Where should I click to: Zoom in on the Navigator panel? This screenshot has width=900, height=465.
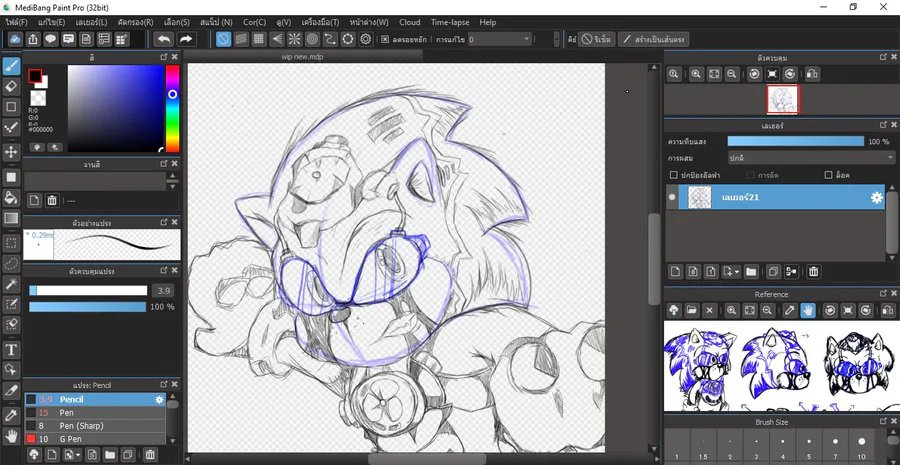[x=696, y=74]
